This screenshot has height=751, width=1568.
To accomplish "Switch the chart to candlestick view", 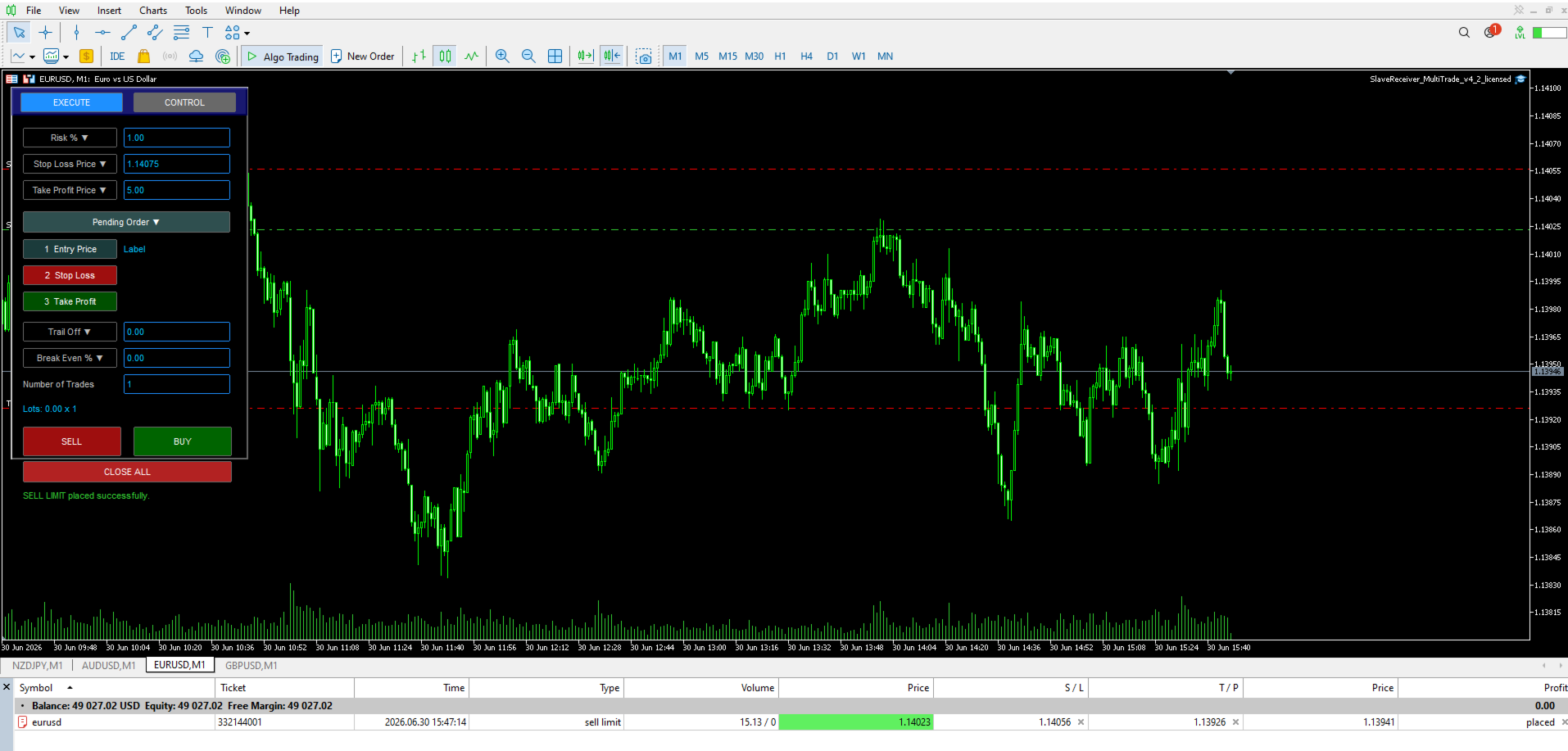I will coord(445,56).
